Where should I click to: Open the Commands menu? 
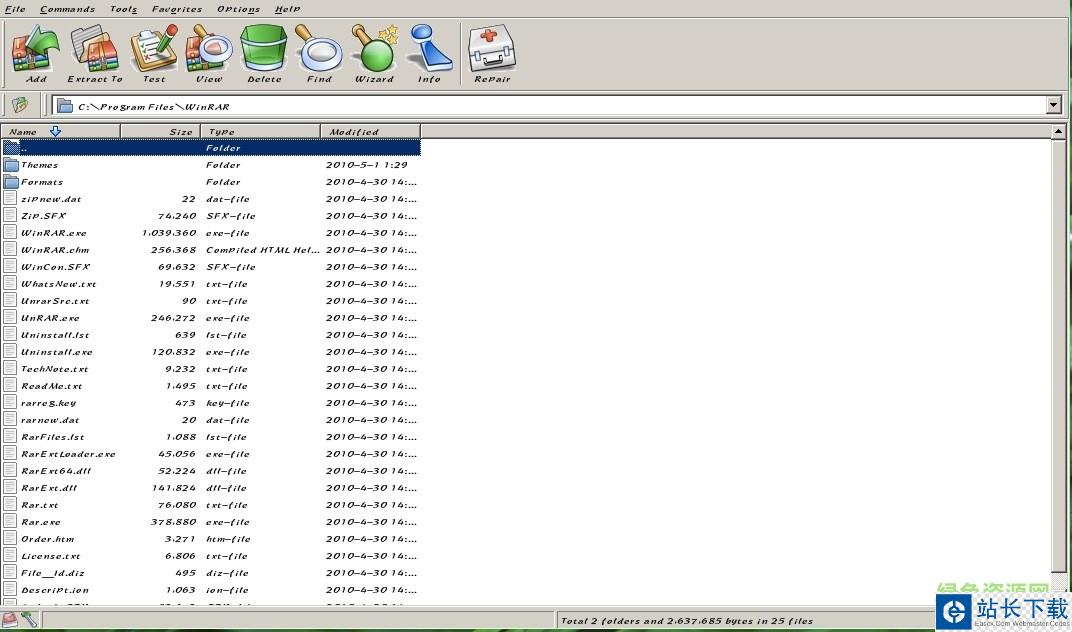coord(67,9)
